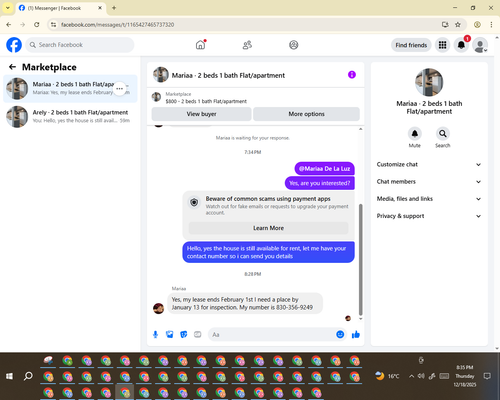Open the taskbar clock and date
Viewport: 500px width, 400px height.
(465, 376)
